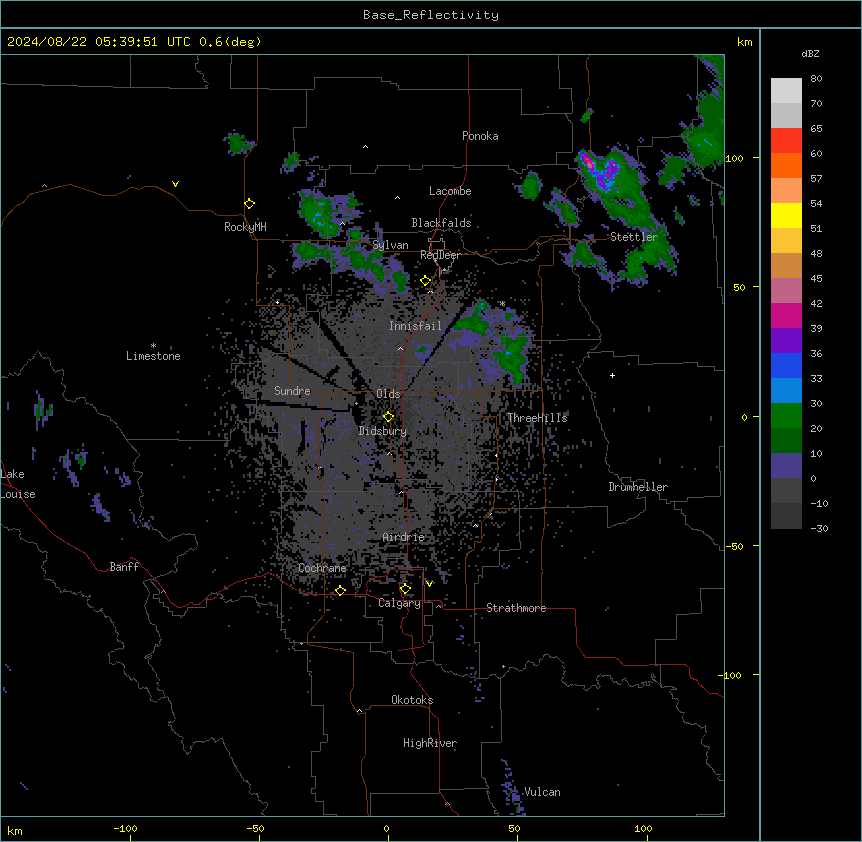Click the Strathmore label
Image resolution: width=862 pixels, height=842 pixels.
tap(516, 608)
